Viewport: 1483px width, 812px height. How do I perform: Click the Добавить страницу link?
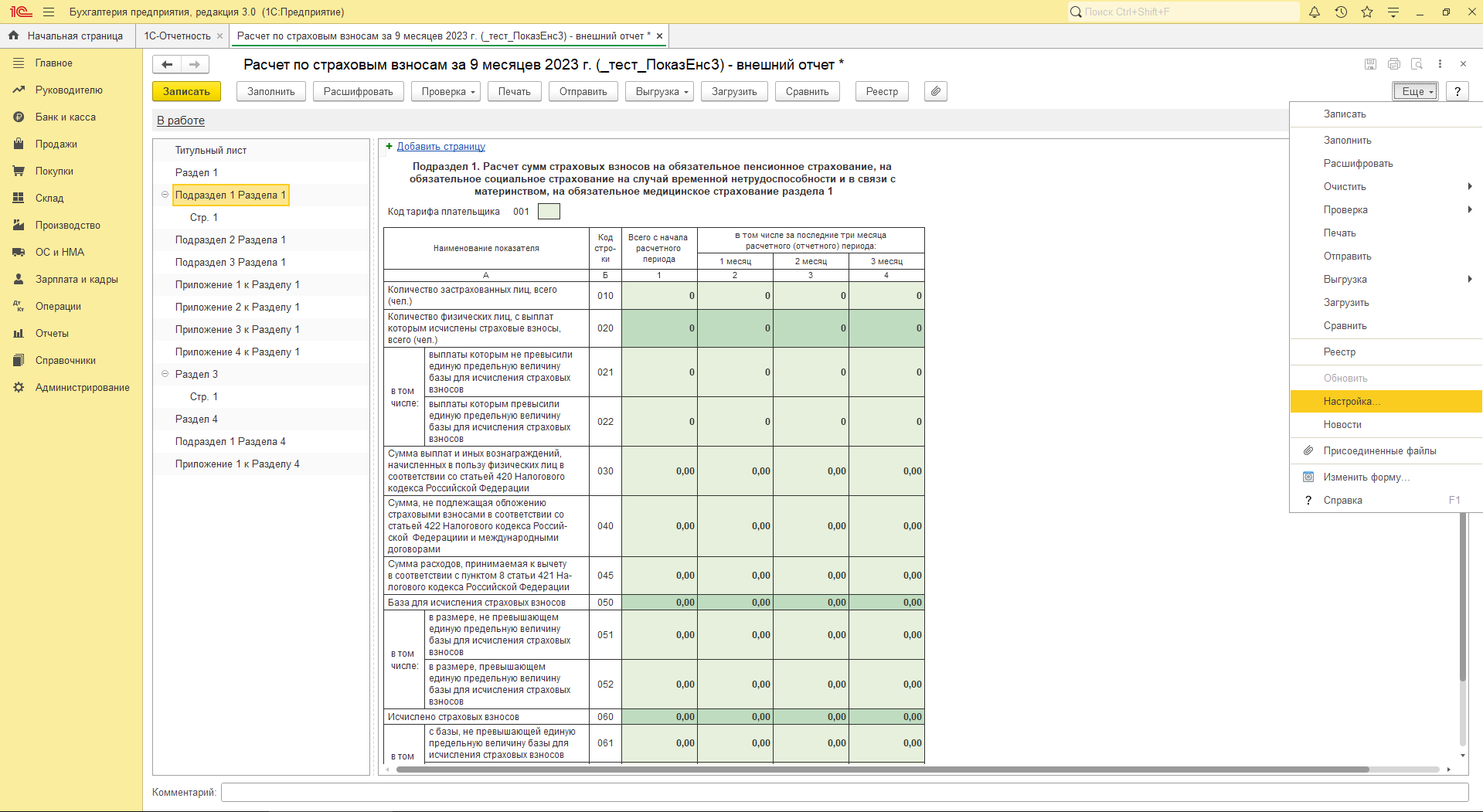click(x=441, y=146)
